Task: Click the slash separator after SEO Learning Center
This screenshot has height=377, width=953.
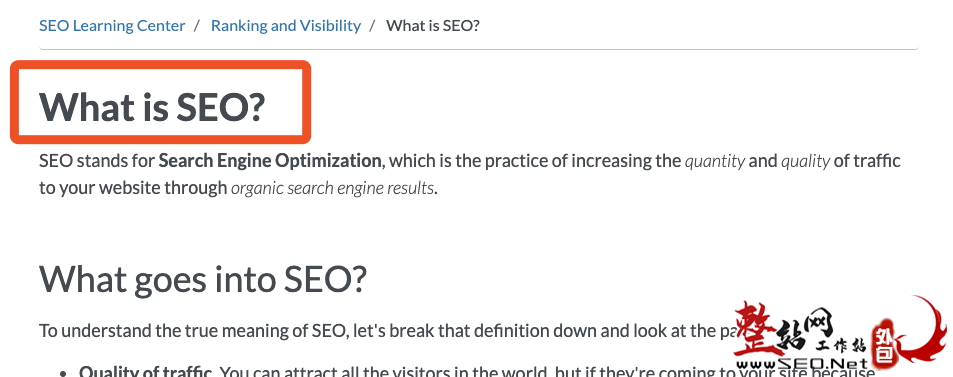Action: point(198,26)
